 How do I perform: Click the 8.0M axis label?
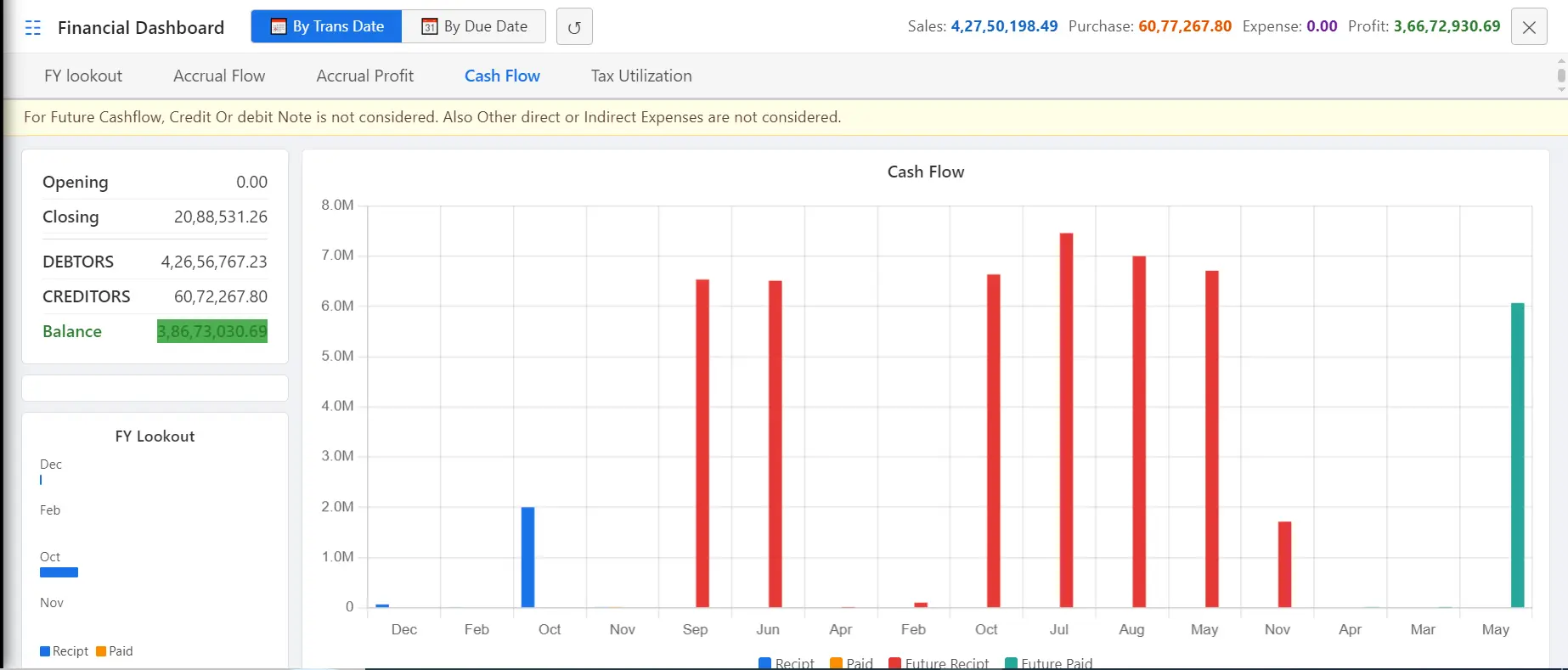coord(337,205)
